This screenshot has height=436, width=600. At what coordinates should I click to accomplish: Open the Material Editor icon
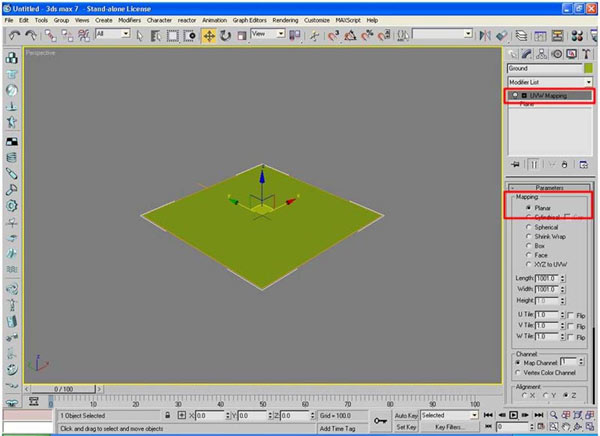[577, 36]
